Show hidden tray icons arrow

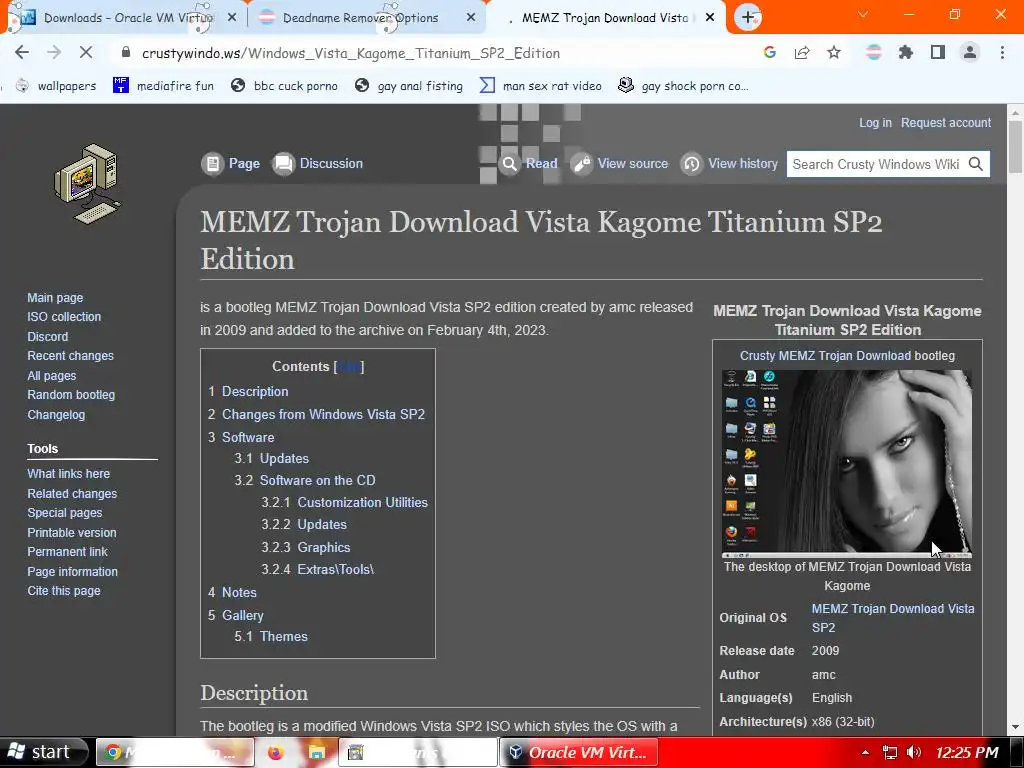tap(865, 752)
